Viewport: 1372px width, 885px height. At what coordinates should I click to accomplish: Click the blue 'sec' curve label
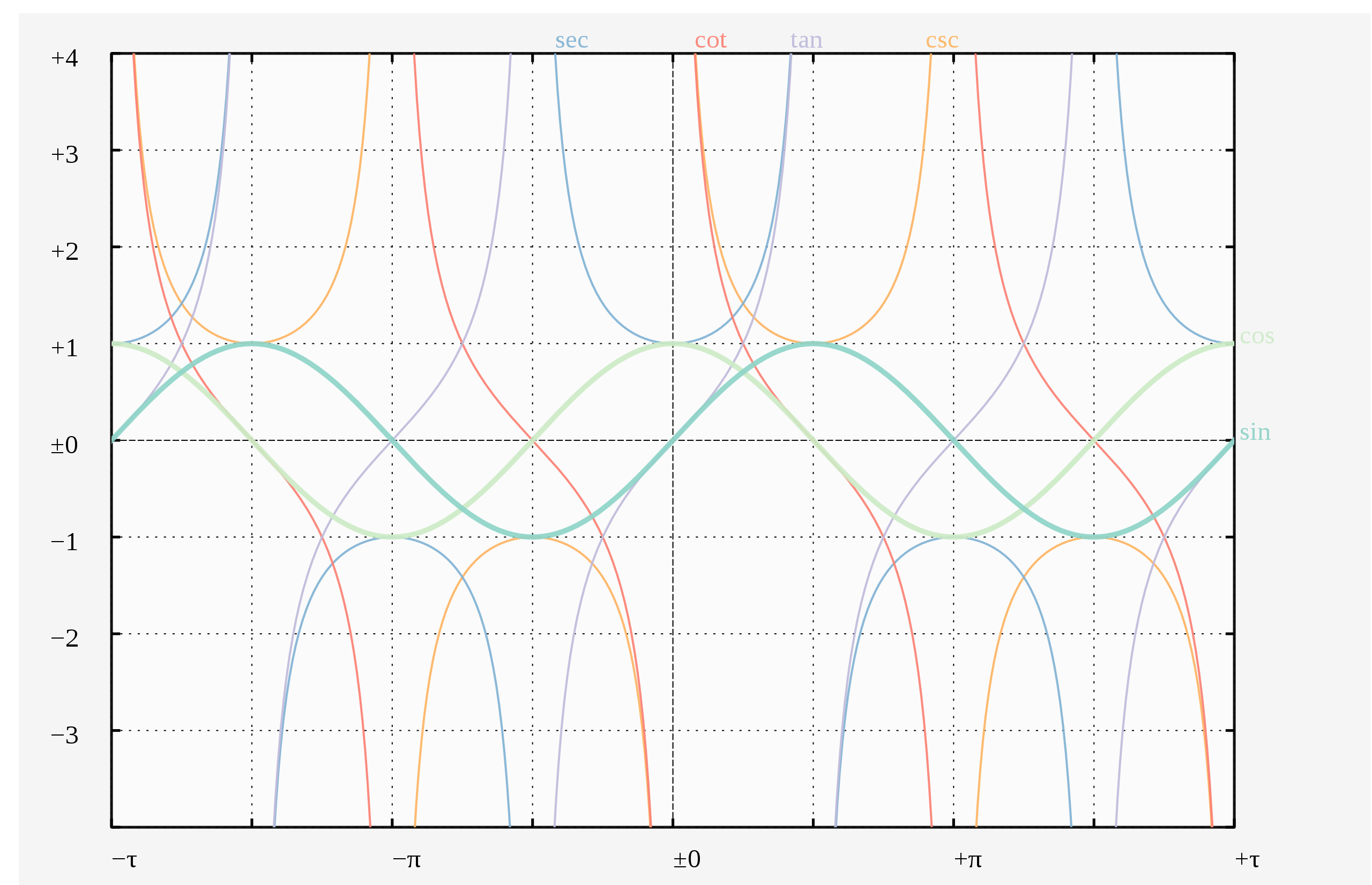pyautogui.click(x=571, y=41)
